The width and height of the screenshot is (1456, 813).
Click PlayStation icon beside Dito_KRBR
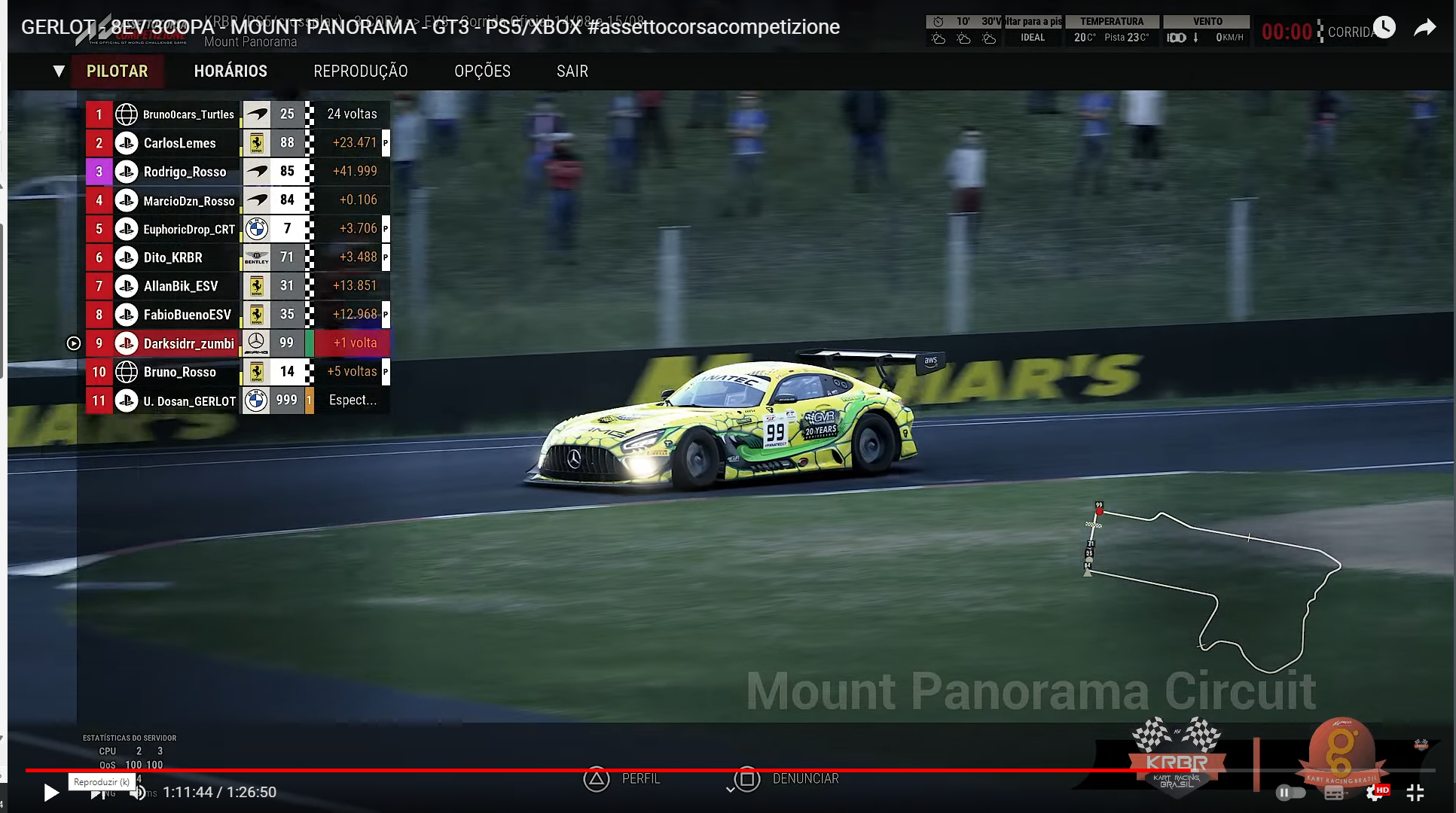[x=126, y=257]
